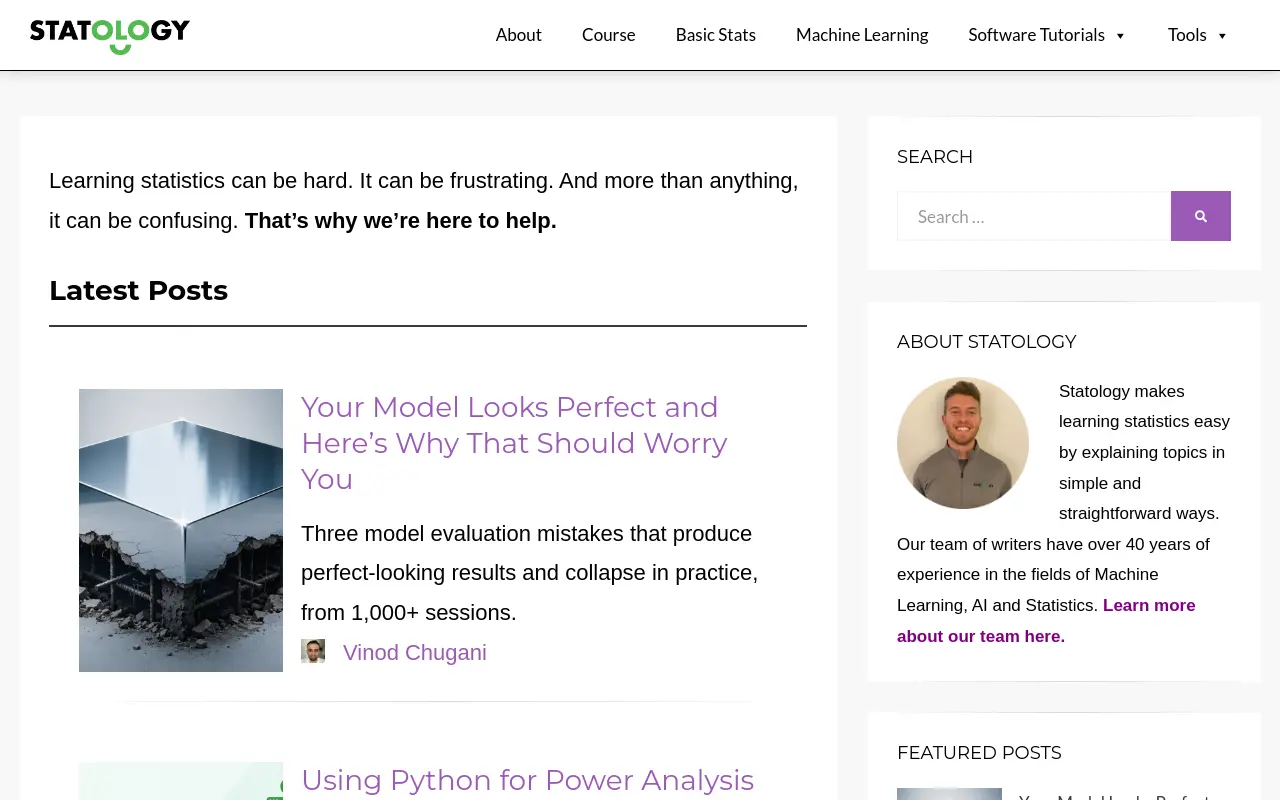The height and width of the screenshot is (800, 1280).
Task: Go to Basic Stats page
Action: (x=716, y=35)
